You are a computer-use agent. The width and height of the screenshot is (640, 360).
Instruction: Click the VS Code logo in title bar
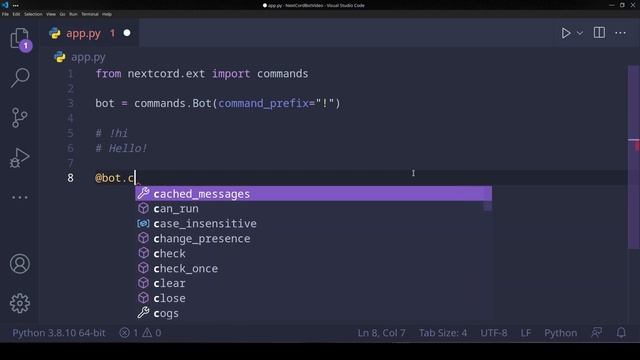[5, 5]
